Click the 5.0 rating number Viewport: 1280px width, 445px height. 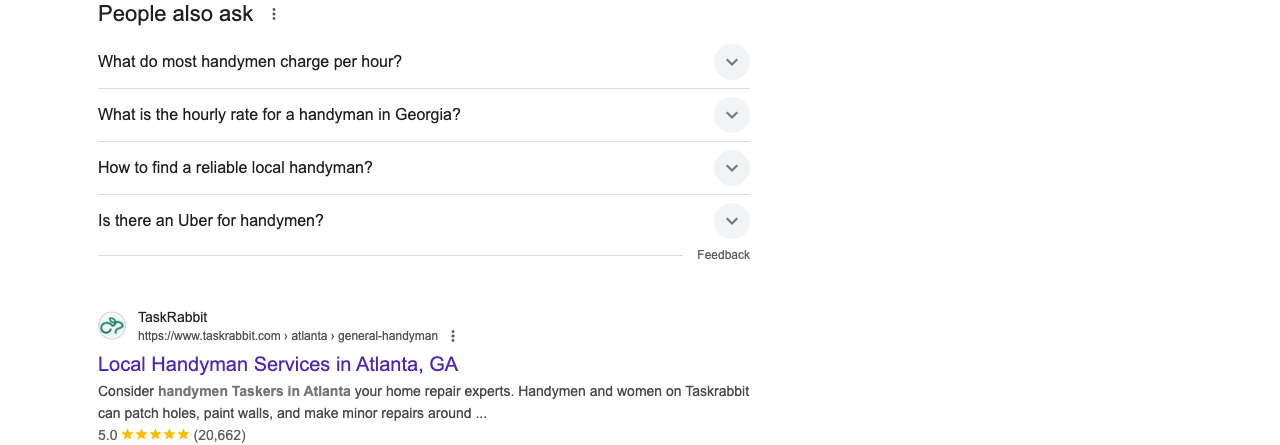[x=108, y=435]
